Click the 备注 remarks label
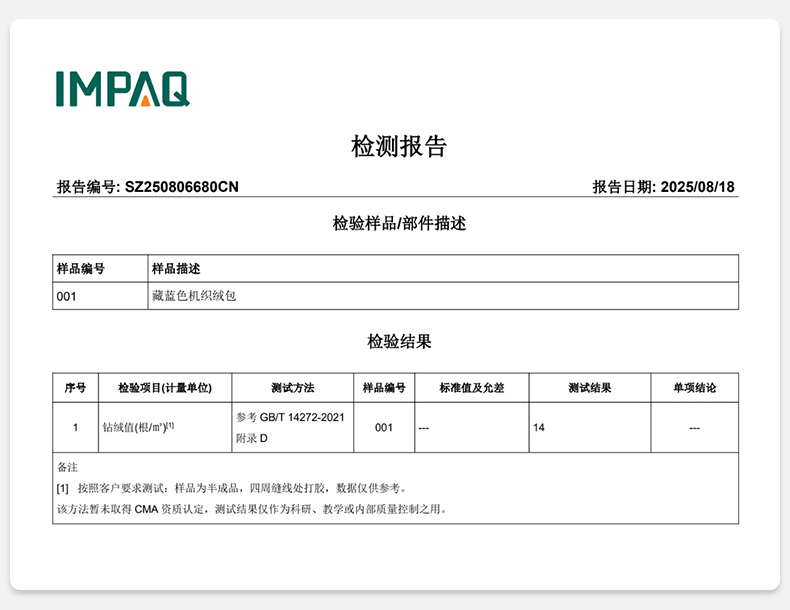The width and height of the screenshot is (790, 610). (x=67, y=467)
